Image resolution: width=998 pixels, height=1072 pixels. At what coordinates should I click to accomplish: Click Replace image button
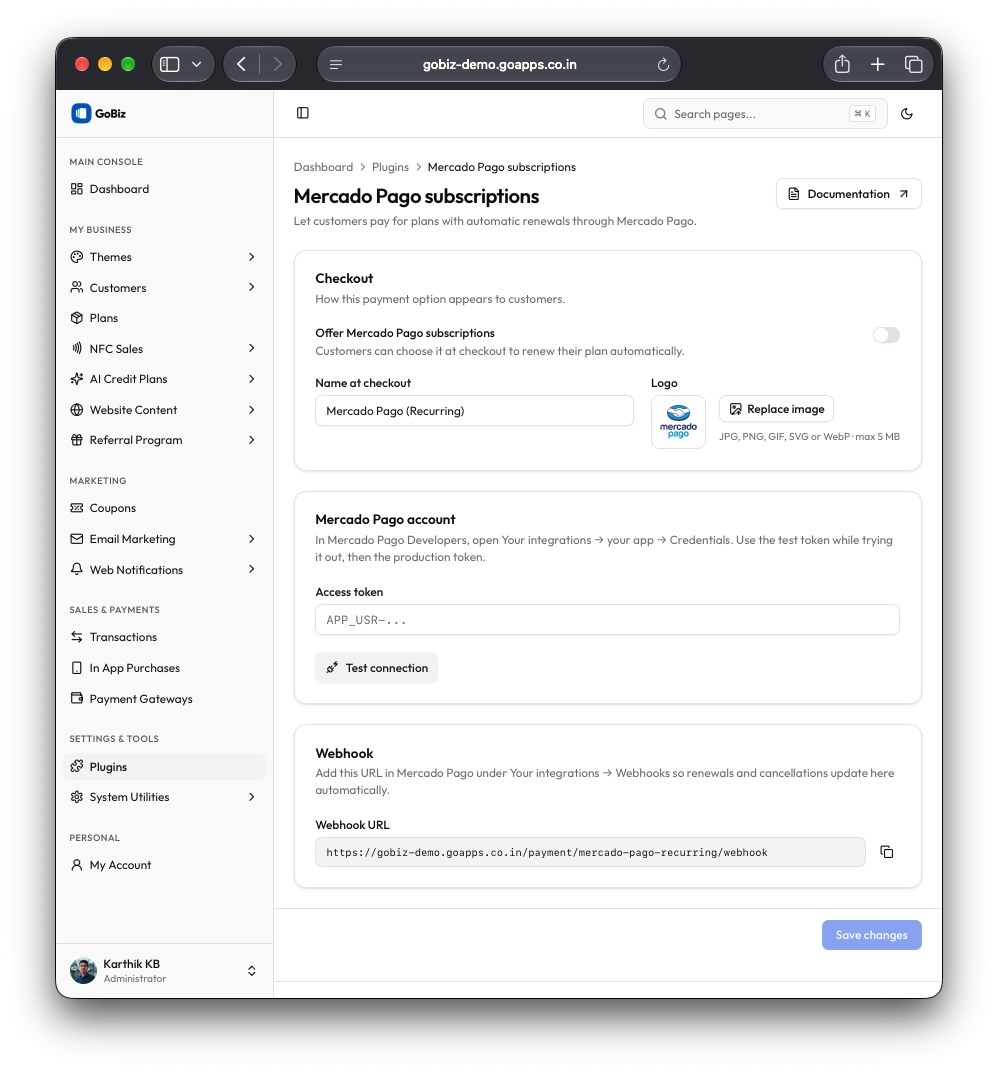click(x=776, y=409)
